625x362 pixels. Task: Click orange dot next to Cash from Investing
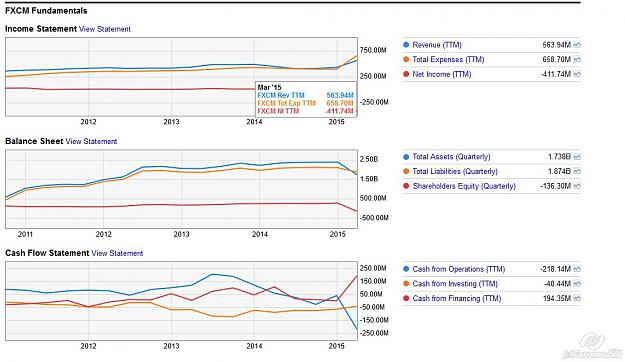click(x=406, y=284)
